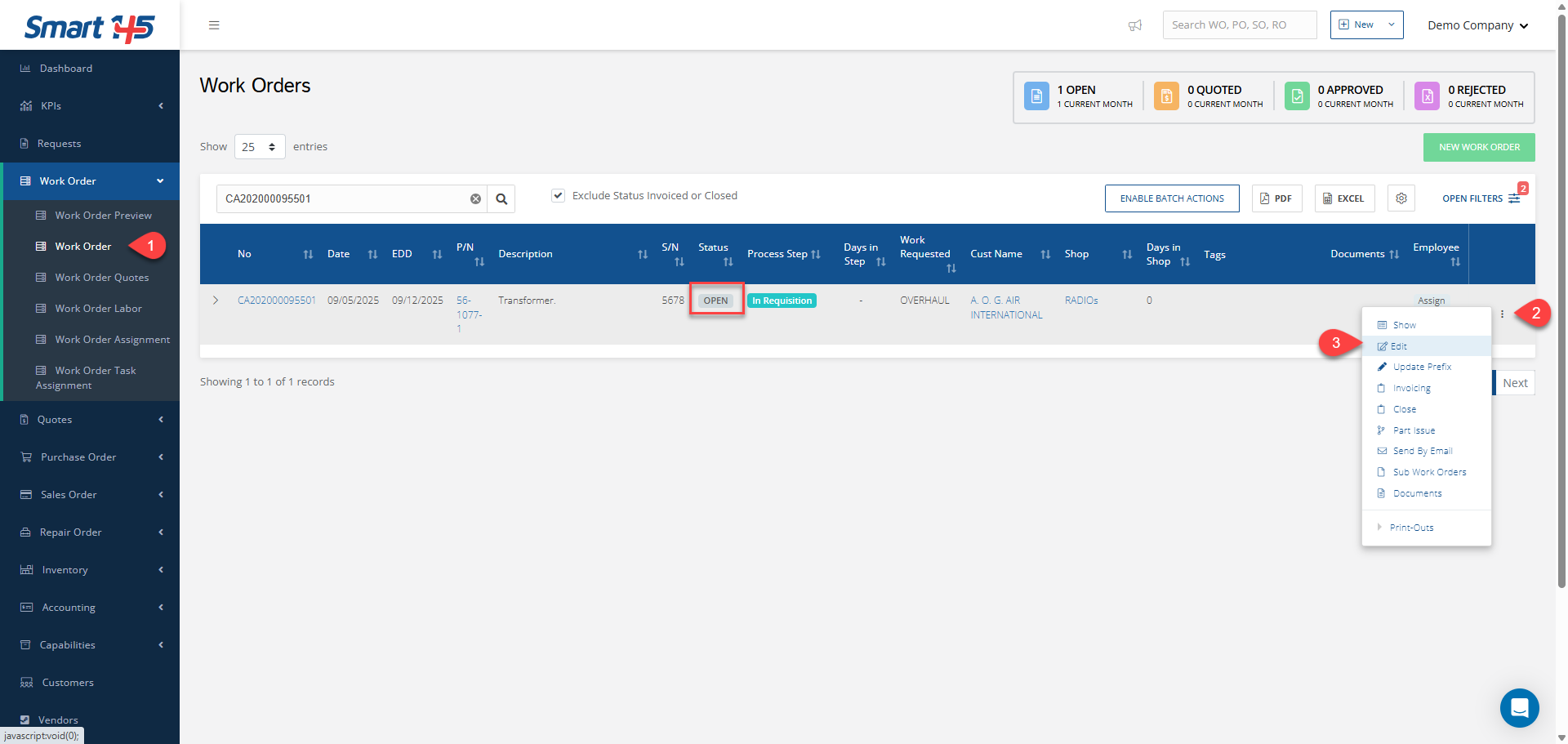Open the New dropdown button

(1366, 25)
